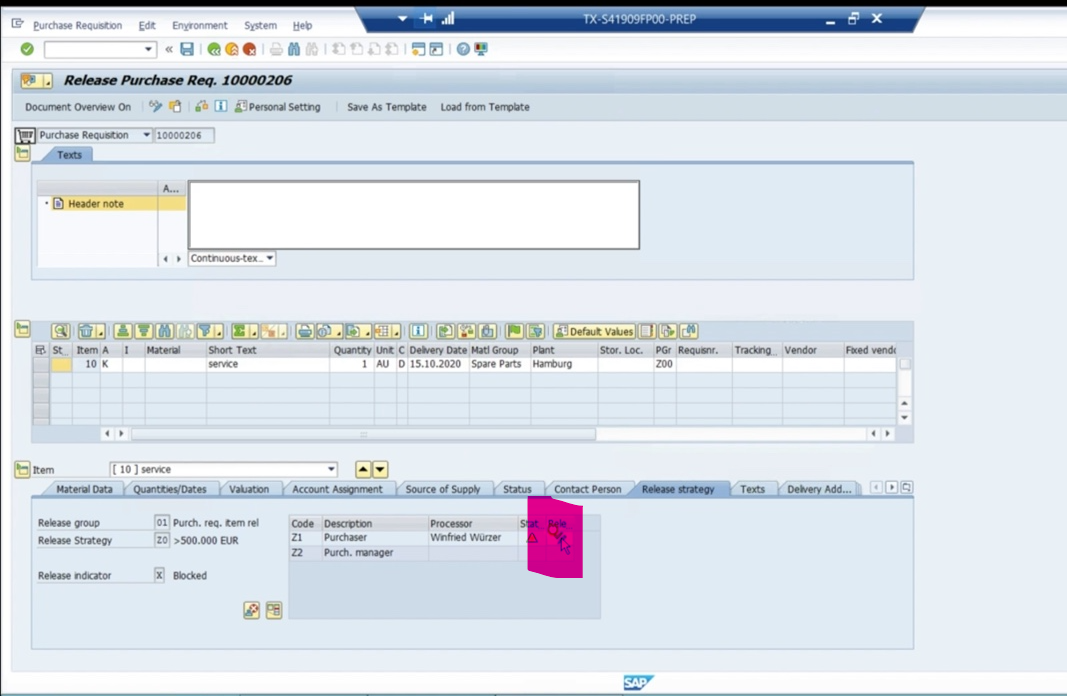Click the item grid Details magnifier icon
This screenshot has height=696, width=1067.
pyautogui.click(x=61, y=331)
